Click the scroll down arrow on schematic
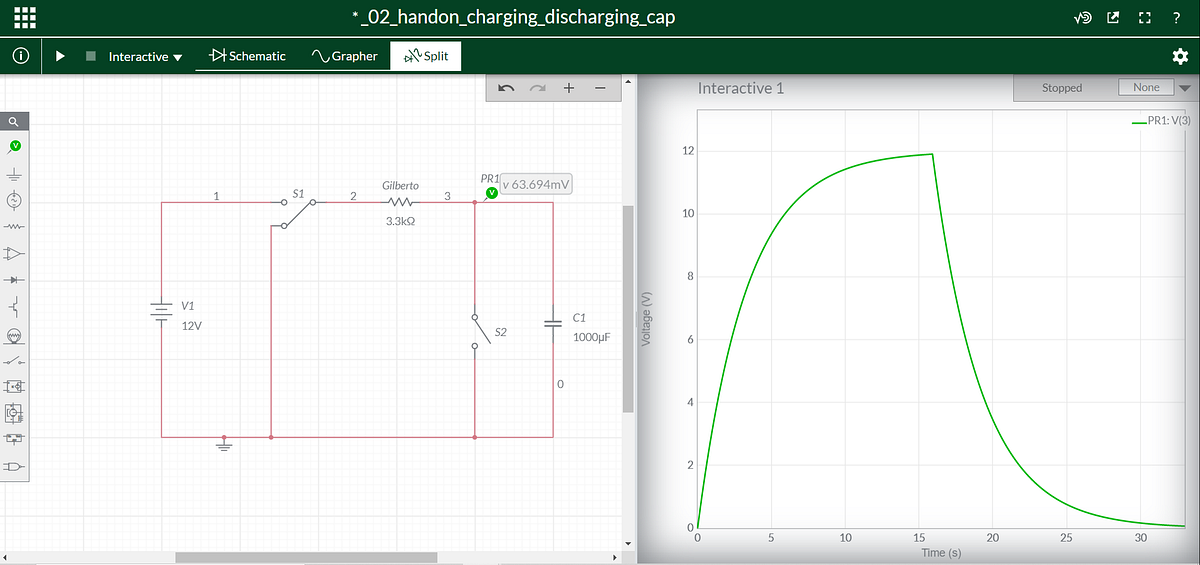The width and height of the screenshot is (1200, 565). pyautogui.click(x=628, y=544)
